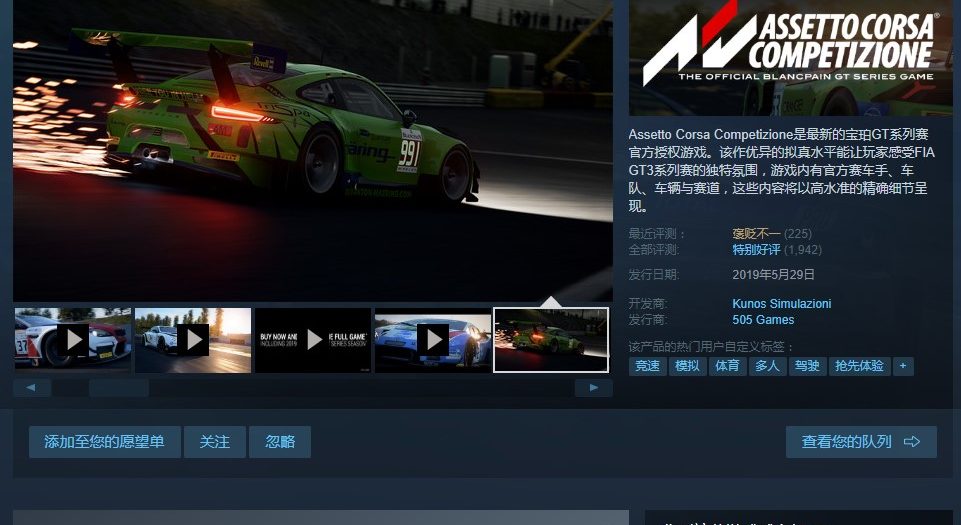
Task: Select the 驾驶 driving tag
Action: coord(807,366)
